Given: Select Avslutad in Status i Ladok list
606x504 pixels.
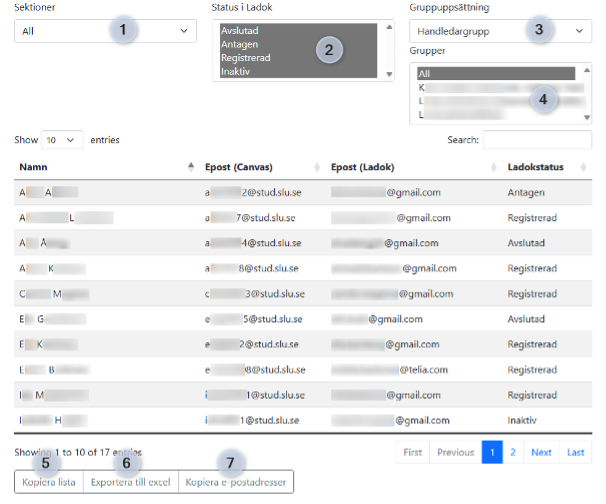Looking at the screenshot, I should (240, 31).
